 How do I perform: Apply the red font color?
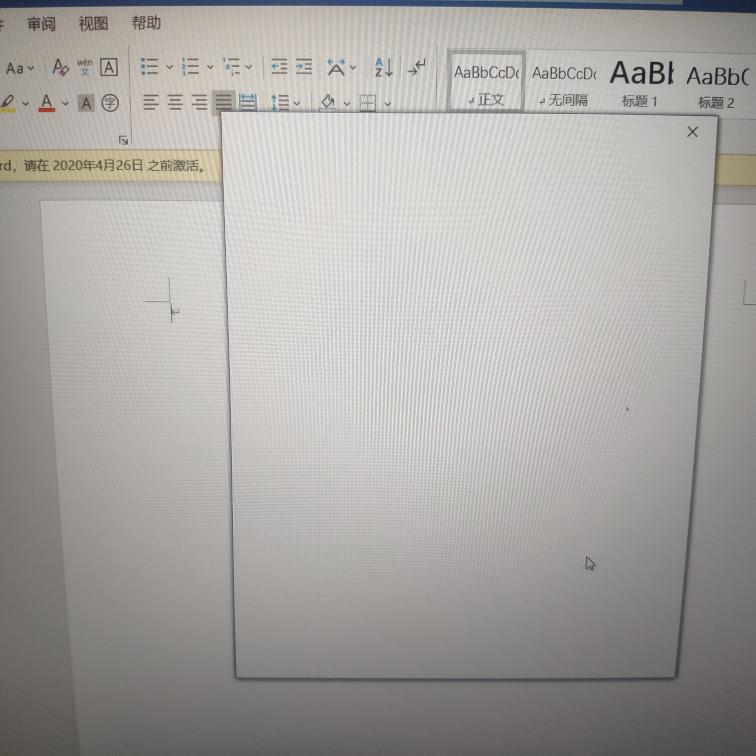[47, 103]
